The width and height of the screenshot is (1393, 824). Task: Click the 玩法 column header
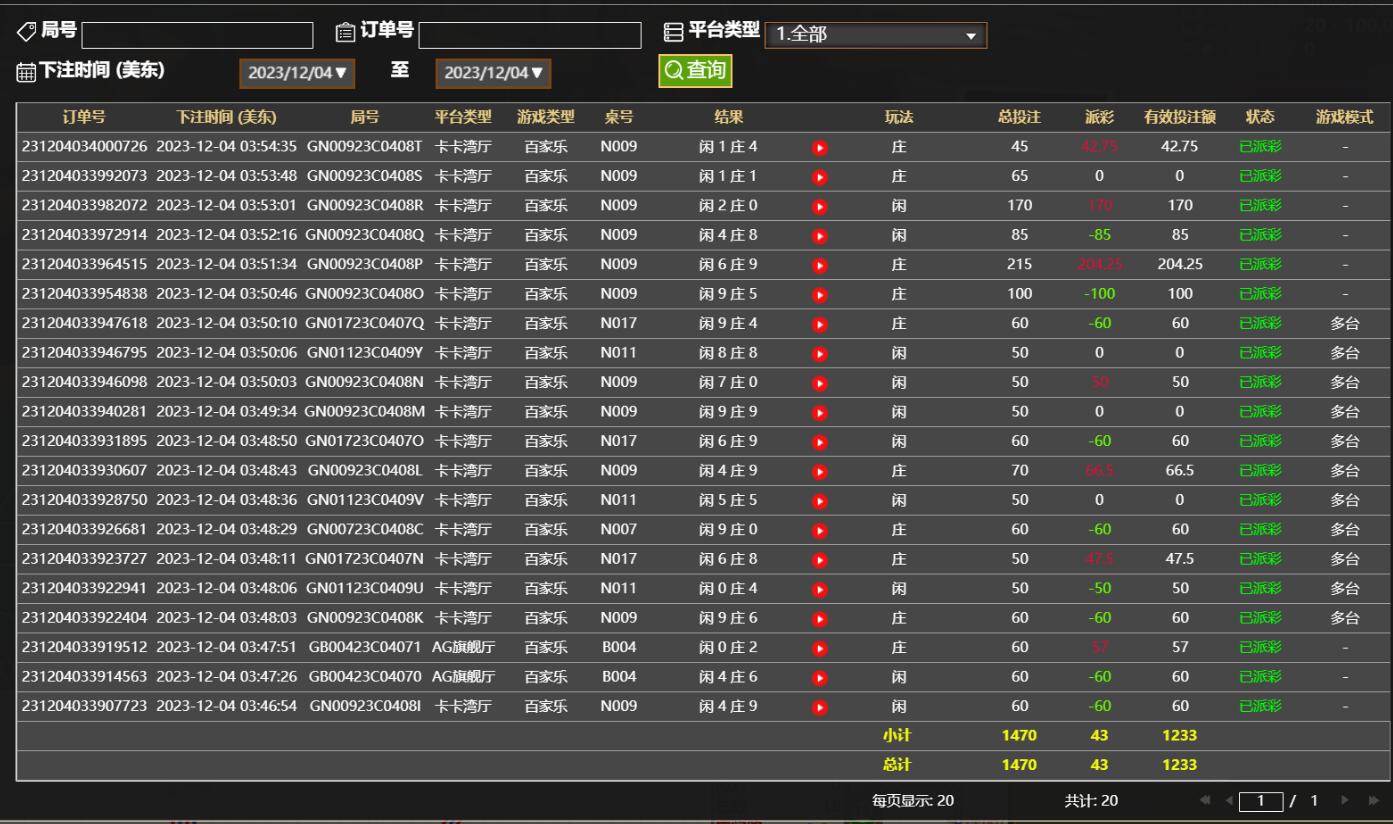coord(899,117)
